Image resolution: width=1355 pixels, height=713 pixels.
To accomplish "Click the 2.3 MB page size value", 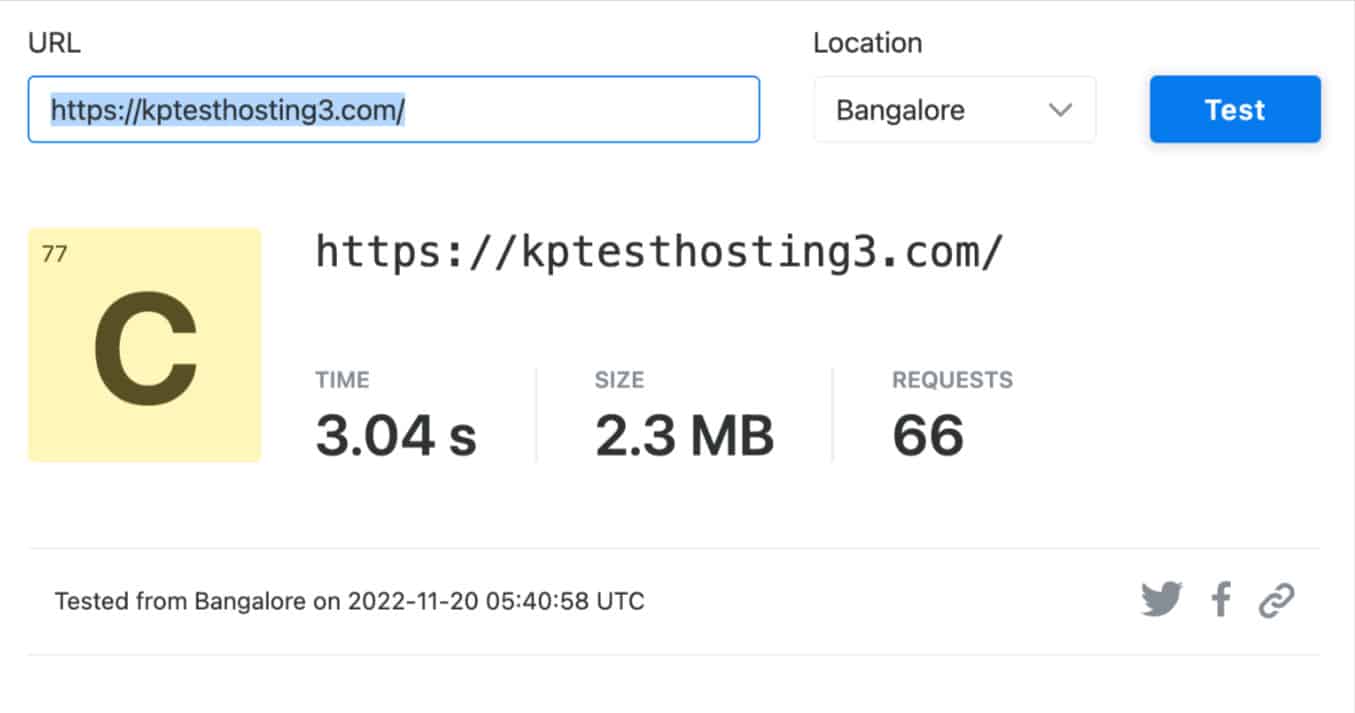I will 684,437.
